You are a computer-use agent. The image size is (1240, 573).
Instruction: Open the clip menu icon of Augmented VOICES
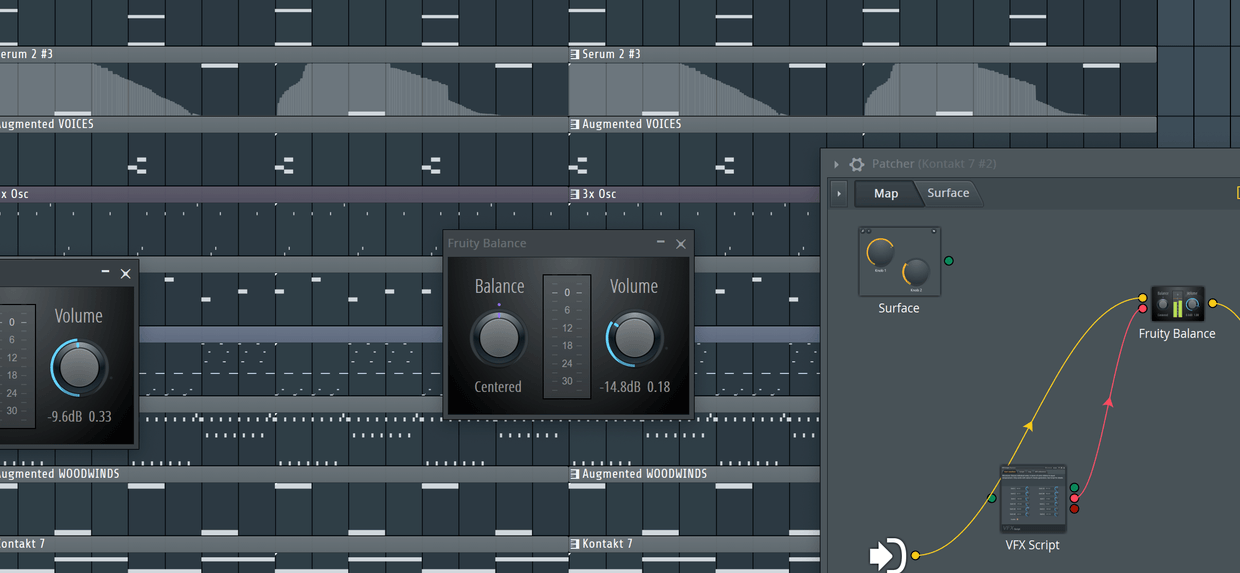click(x=575, y=124)
